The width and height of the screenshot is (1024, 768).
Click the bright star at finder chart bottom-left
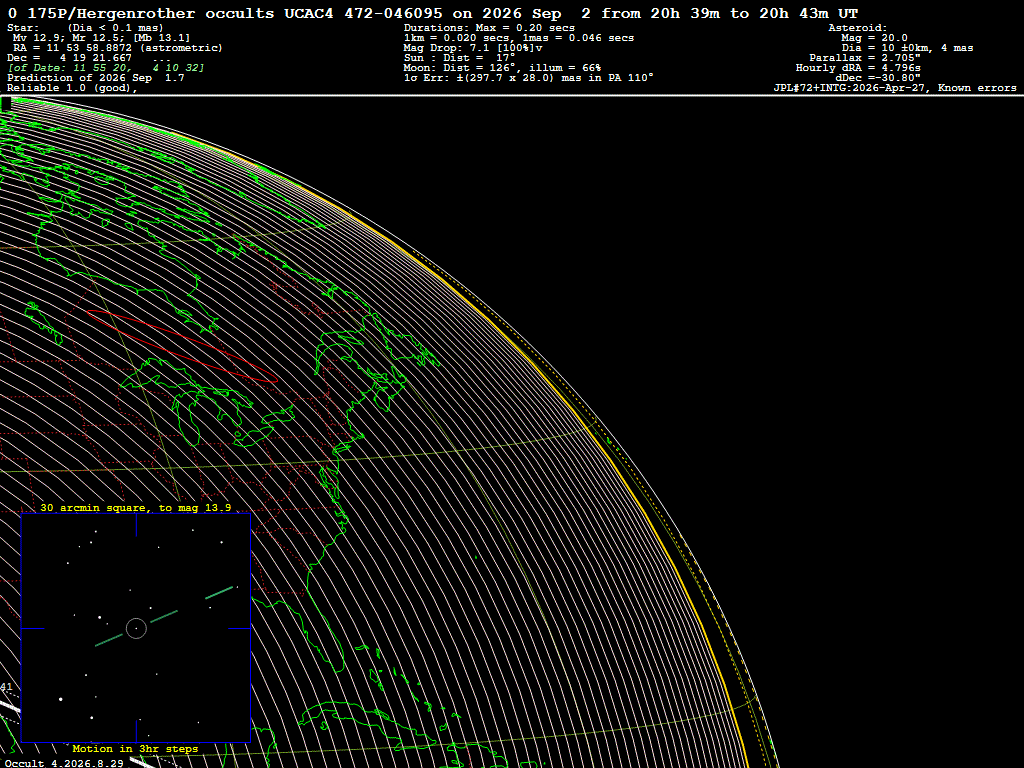pos(61,699)
